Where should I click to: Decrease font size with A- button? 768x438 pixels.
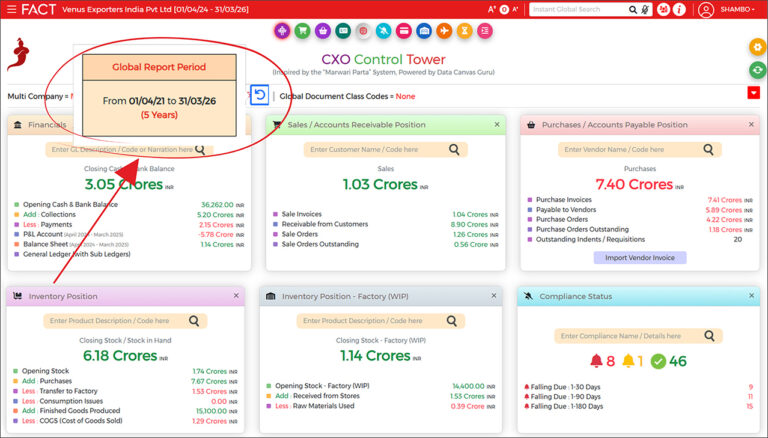pyautogui.click(x=515, y=9)
